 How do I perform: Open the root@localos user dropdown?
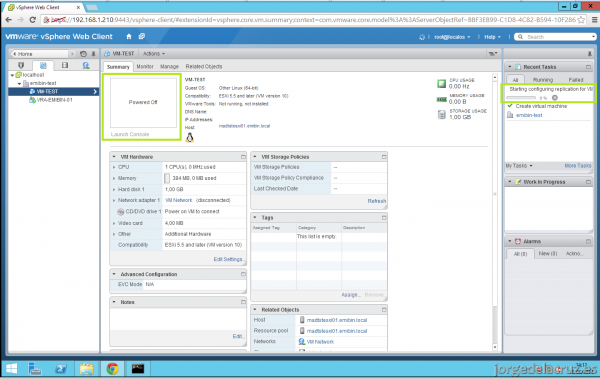(x=452, y=37)
